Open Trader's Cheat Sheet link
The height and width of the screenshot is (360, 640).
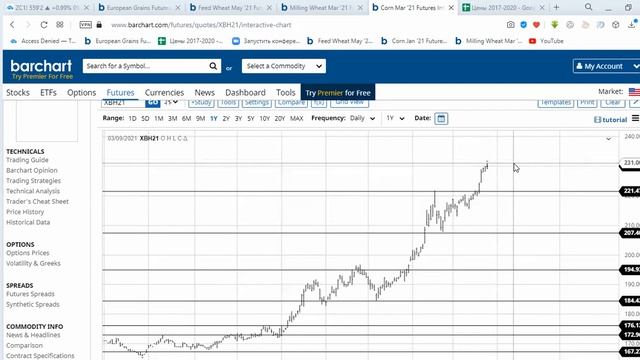37,201
